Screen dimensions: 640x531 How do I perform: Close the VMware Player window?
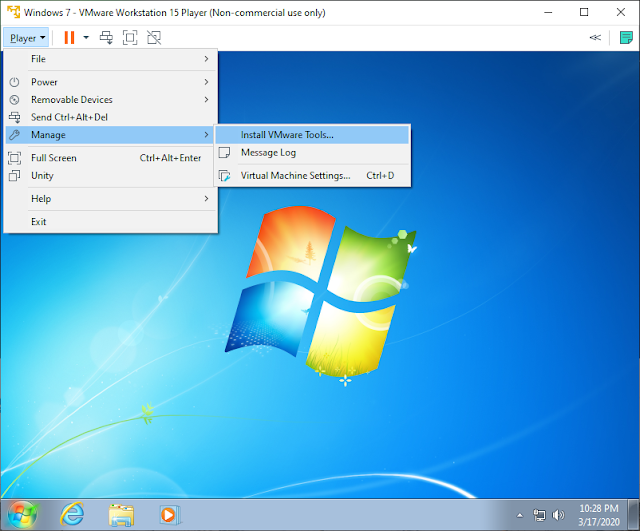(x=621, y=12)
